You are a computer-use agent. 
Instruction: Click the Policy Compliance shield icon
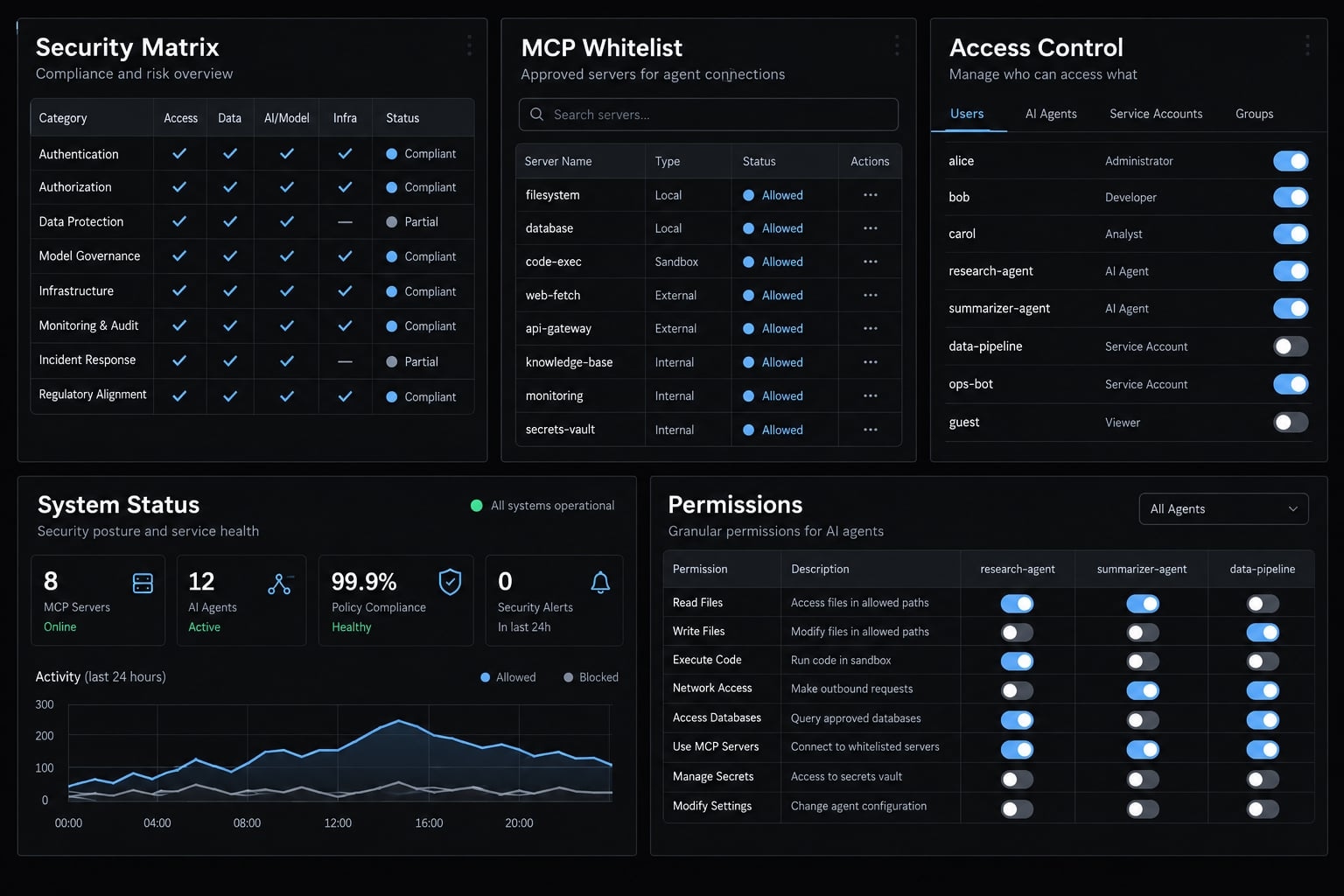pos(450,582)
